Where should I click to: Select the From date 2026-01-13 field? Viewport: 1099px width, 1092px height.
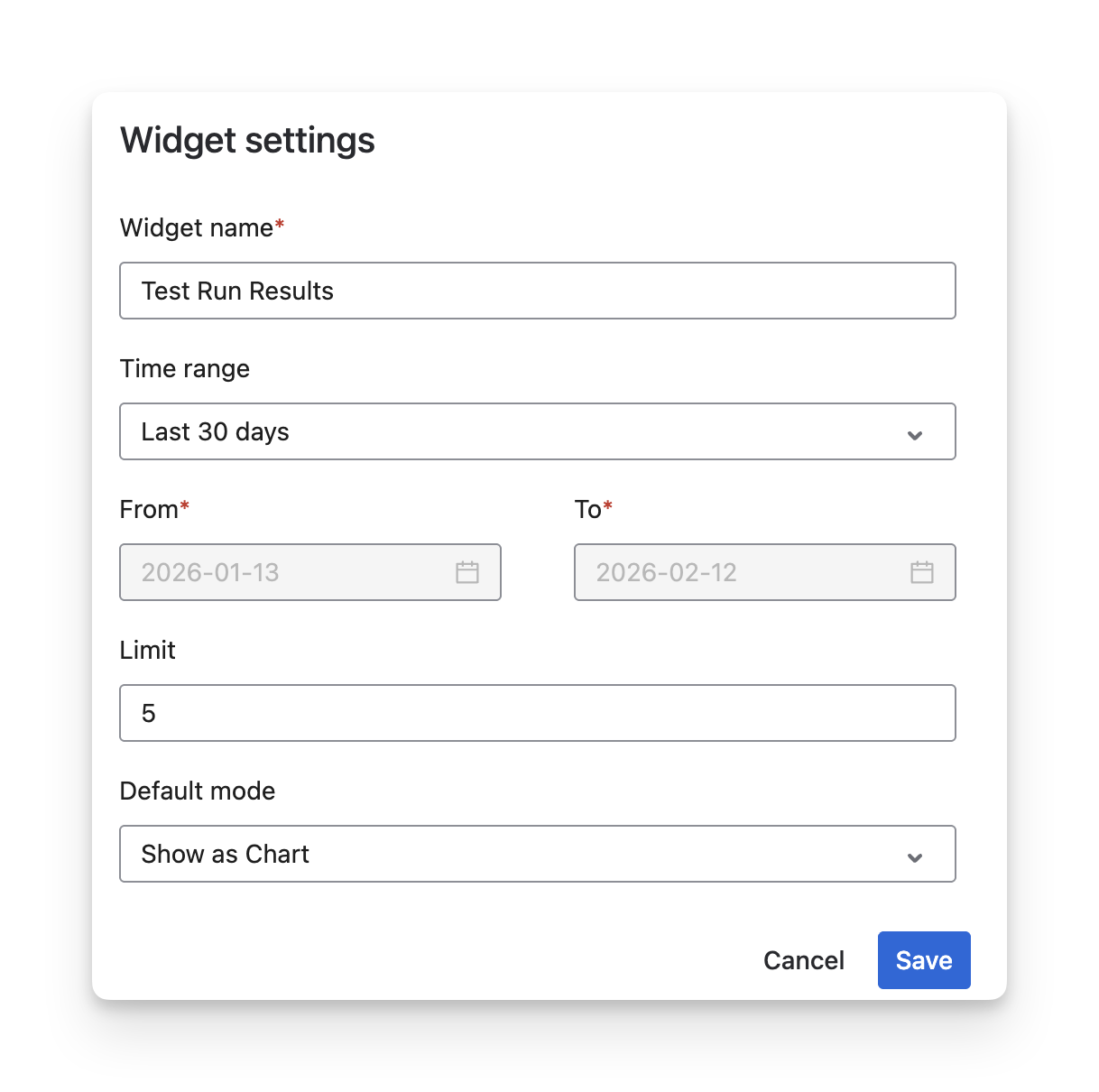coord(289,572)
